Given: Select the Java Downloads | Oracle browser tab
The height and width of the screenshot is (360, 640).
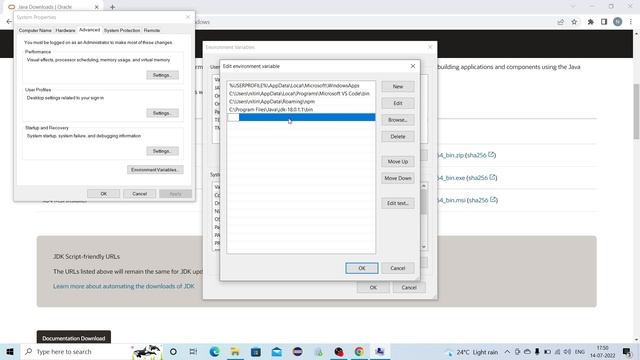Looking at the screenshot, I should (53, 7).
